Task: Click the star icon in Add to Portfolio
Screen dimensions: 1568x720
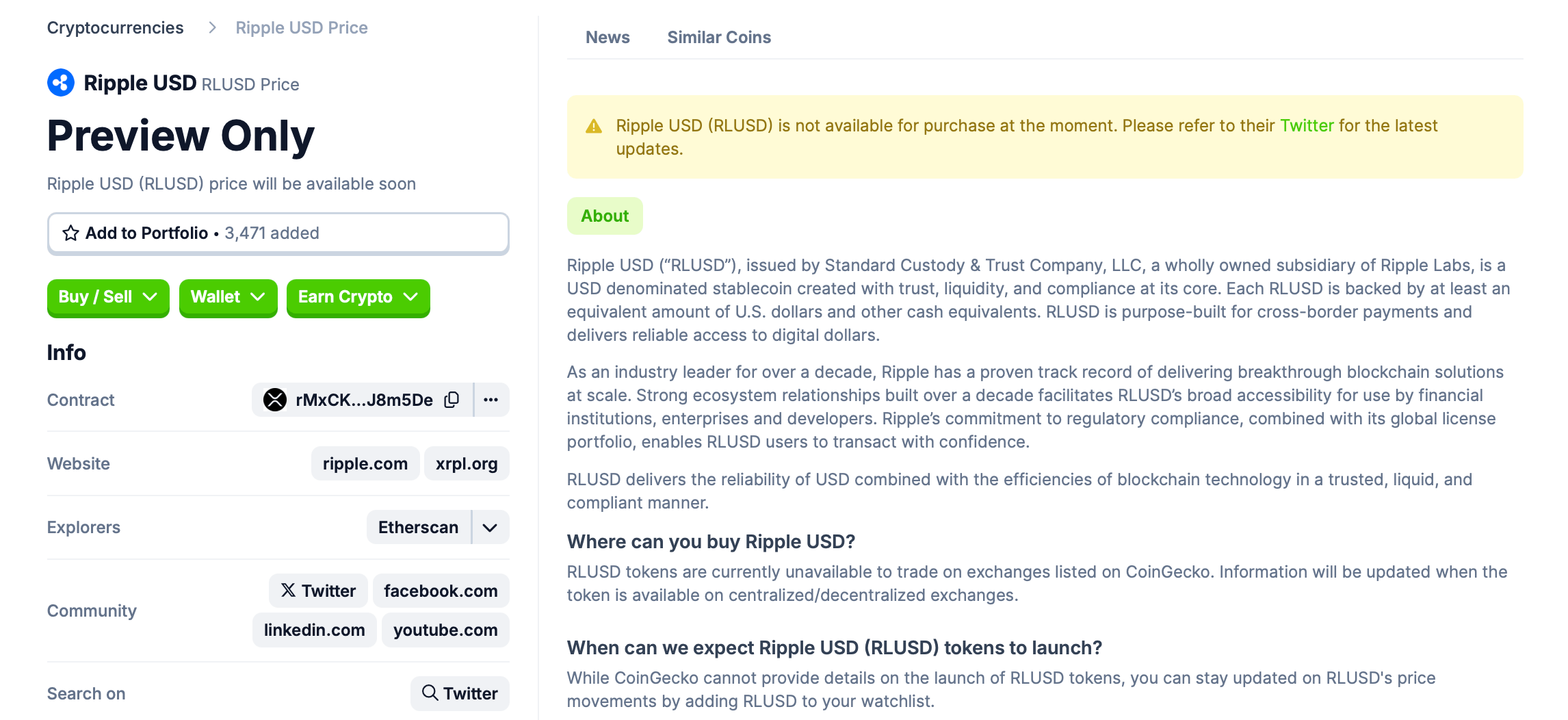Action: point(70,233)
